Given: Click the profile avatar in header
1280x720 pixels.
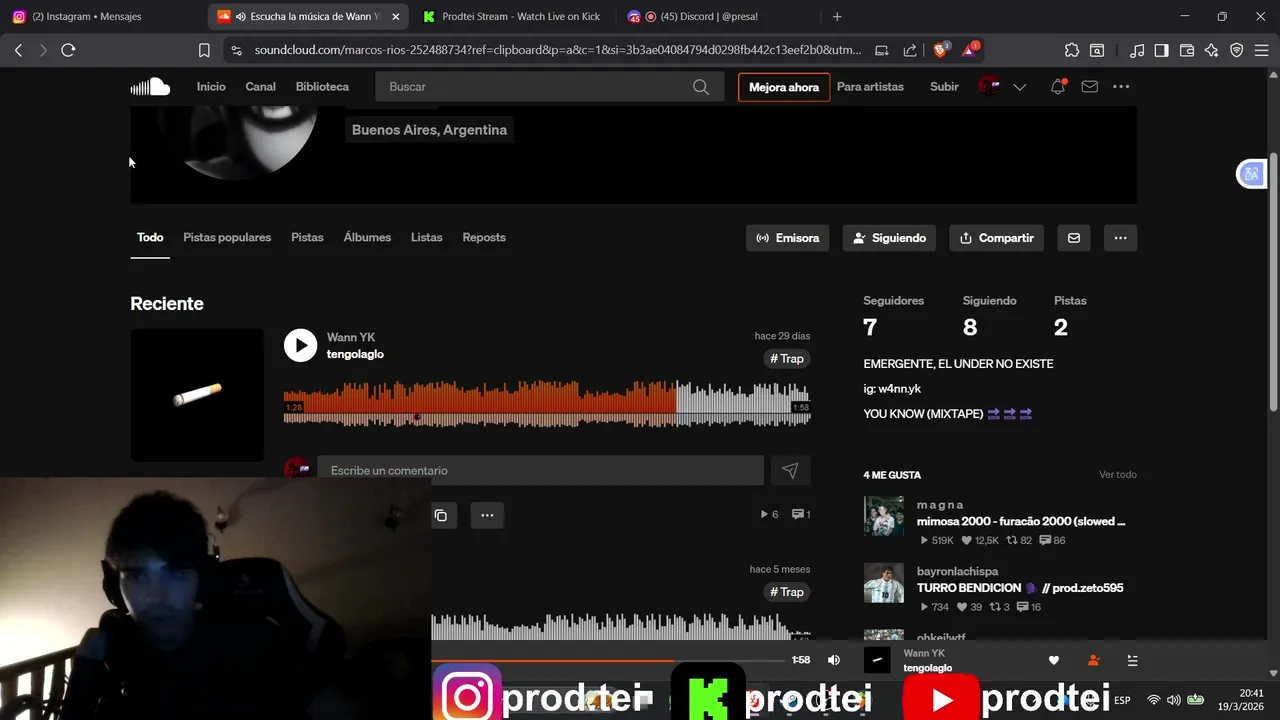Looking at the screenshot, I should pyautogui.click(x=989, y=87).
